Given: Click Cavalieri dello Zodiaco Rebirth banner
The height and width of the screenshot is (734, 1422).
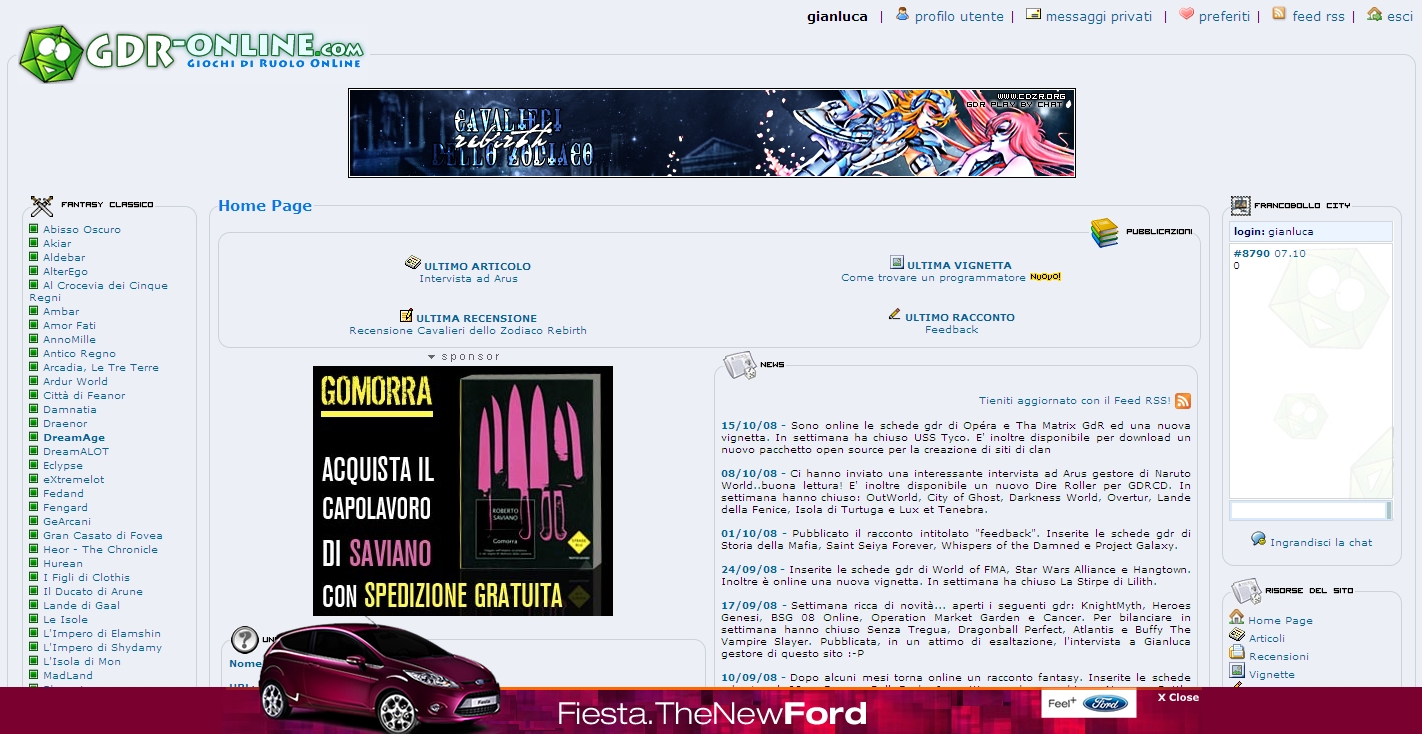Looking at the screenshot, I should click(x=712, y=133).
